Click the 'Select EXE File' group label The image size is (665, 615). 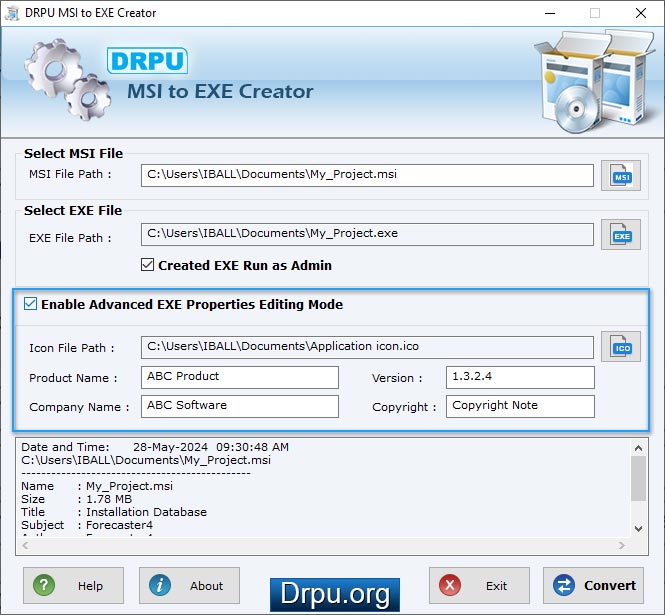click(73, 210)
